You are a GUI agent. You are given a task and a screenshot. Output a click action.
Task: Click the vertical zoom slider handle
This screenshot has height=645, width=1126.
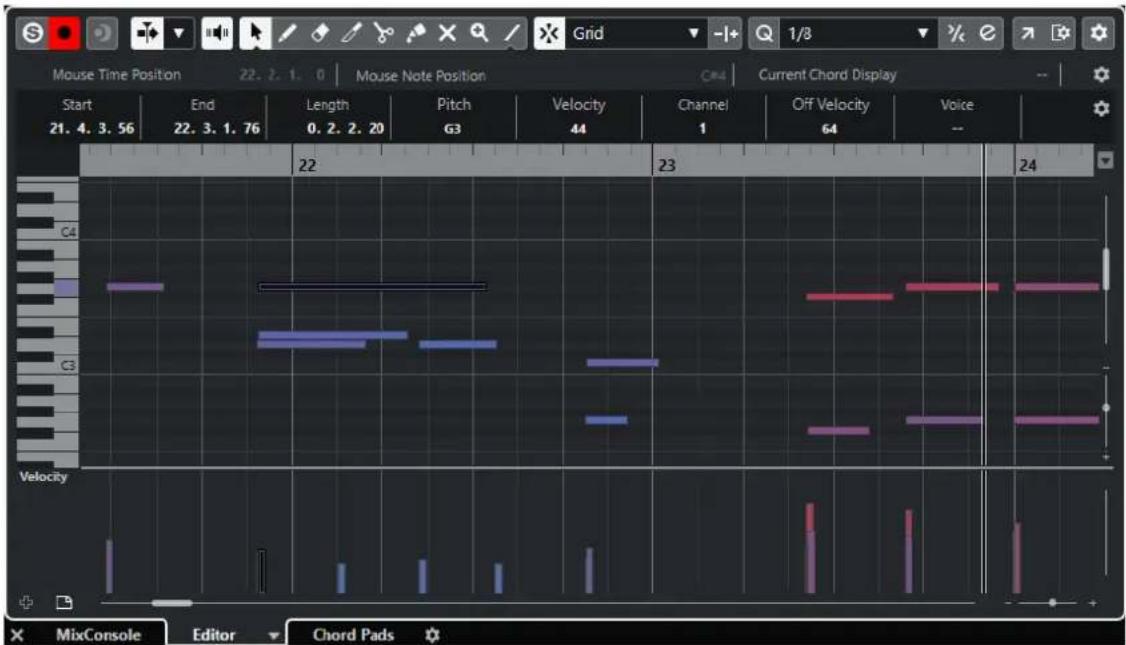1107,407
